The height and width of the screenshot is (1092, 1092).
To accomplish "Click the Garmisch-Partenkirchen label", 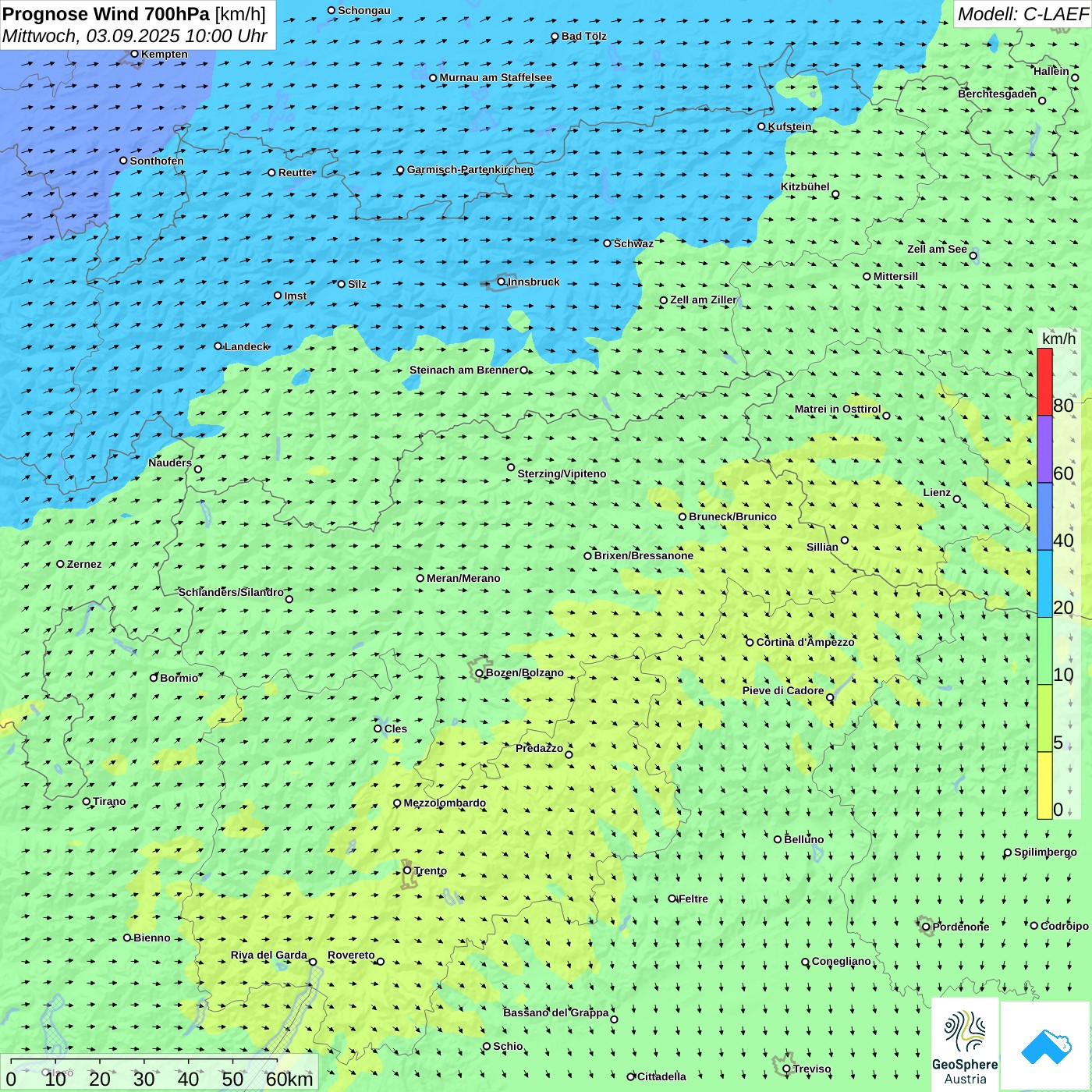I will [x=470, y=169].
